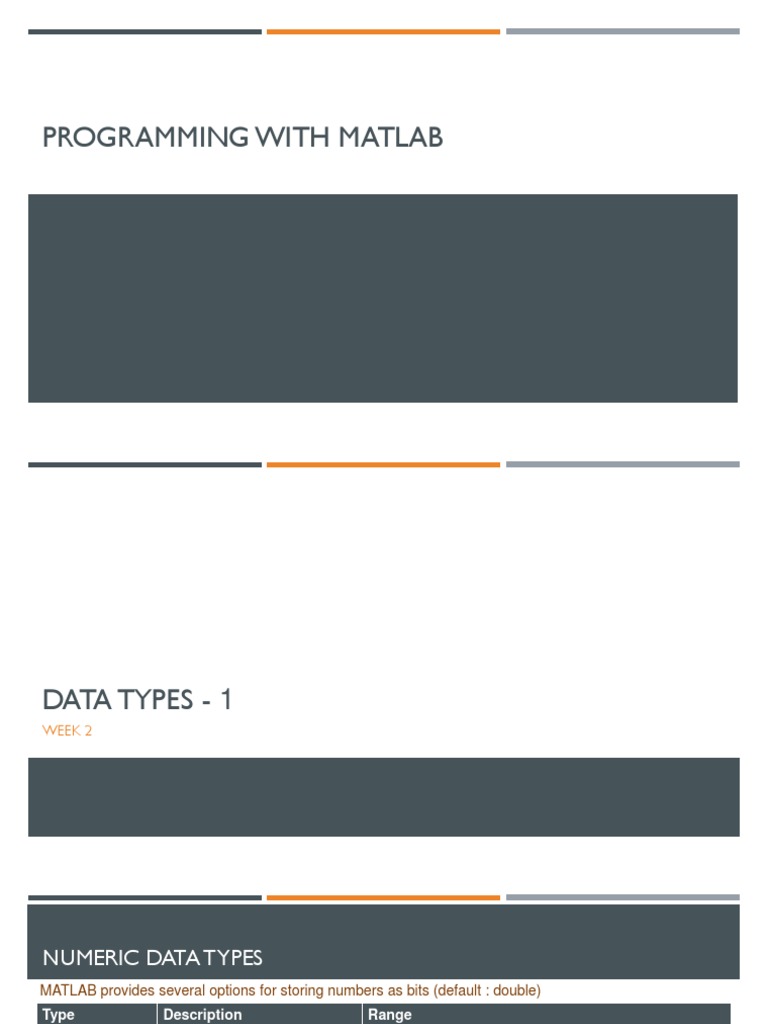Click the "Type" table column header
The height and width of the screenshot is (1024, 768).
tap(59, 1014)
